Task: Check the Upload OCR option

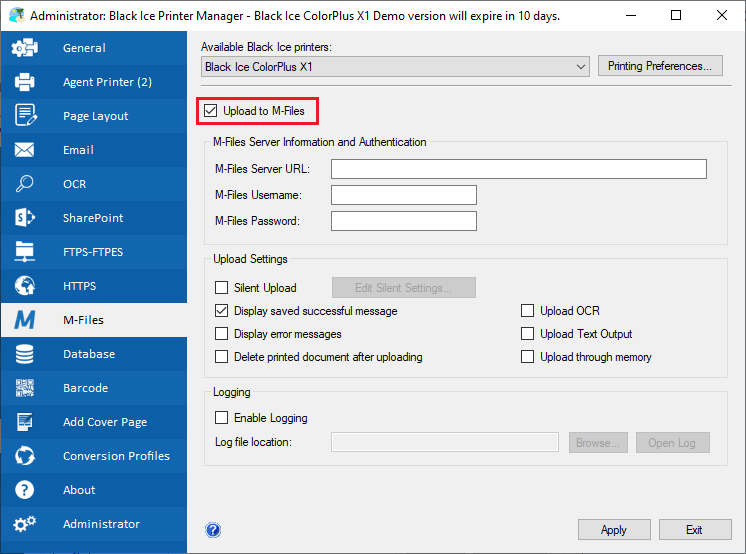Action: tap(528, 311)
